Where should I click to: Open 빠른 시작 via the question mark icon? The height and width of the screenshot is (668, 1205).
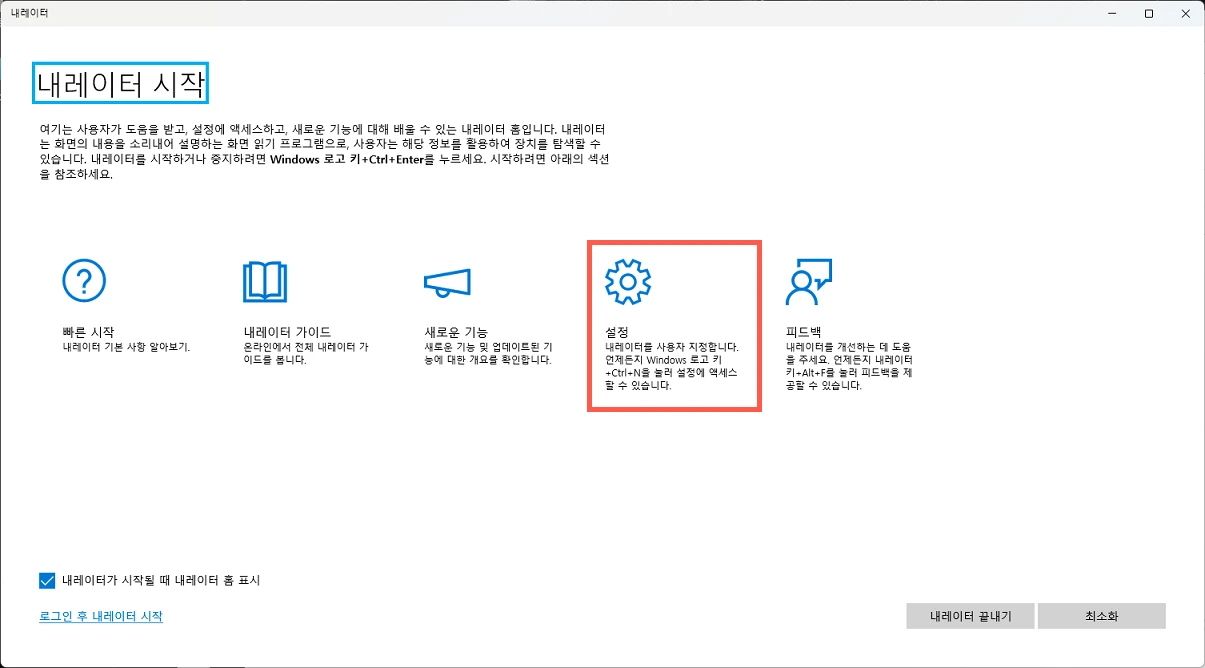click(85, 281)
